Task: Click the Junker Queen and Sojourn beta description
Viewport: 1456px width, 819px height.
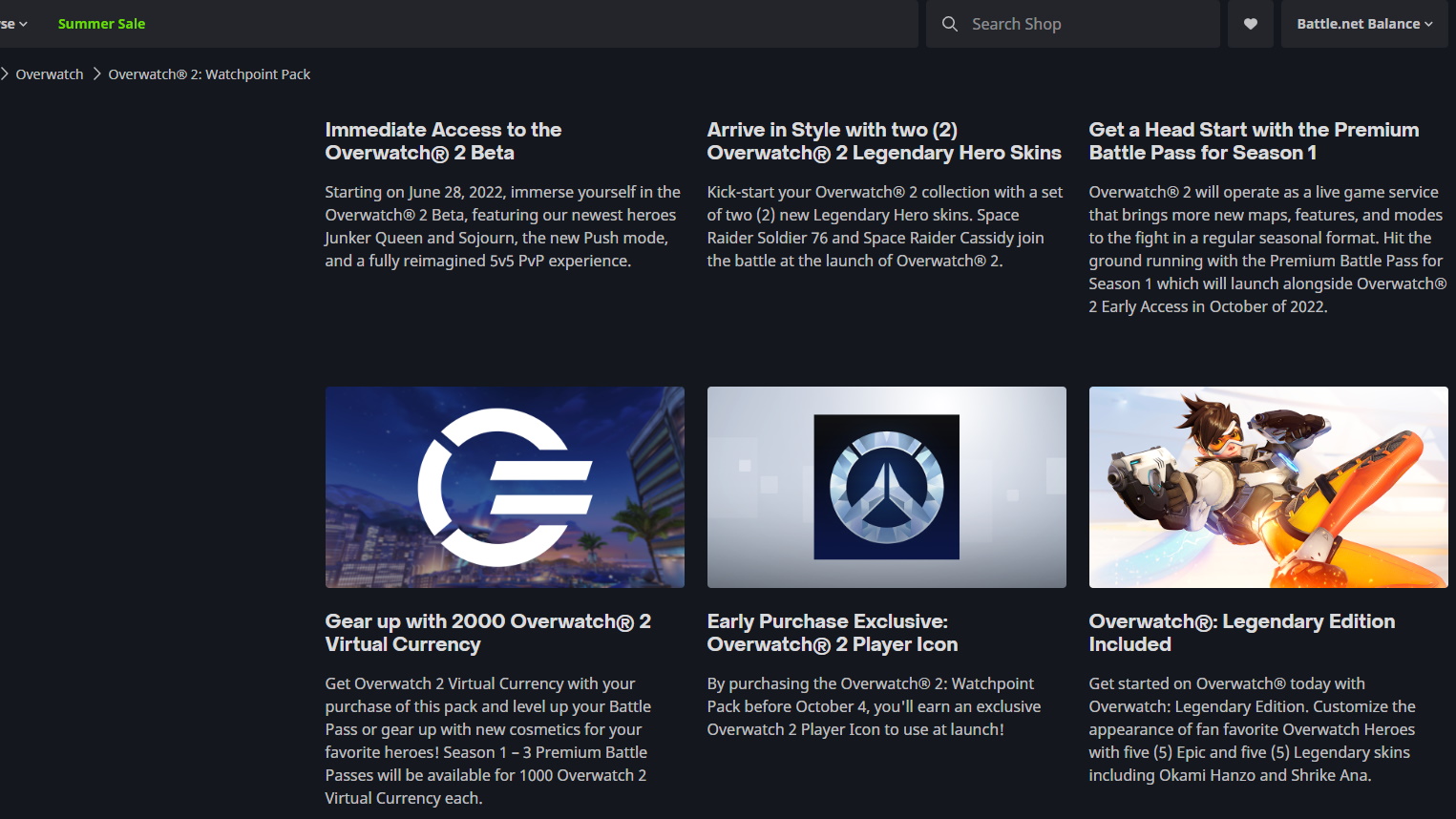Action: pyautogui.click(x=502, y=226)
